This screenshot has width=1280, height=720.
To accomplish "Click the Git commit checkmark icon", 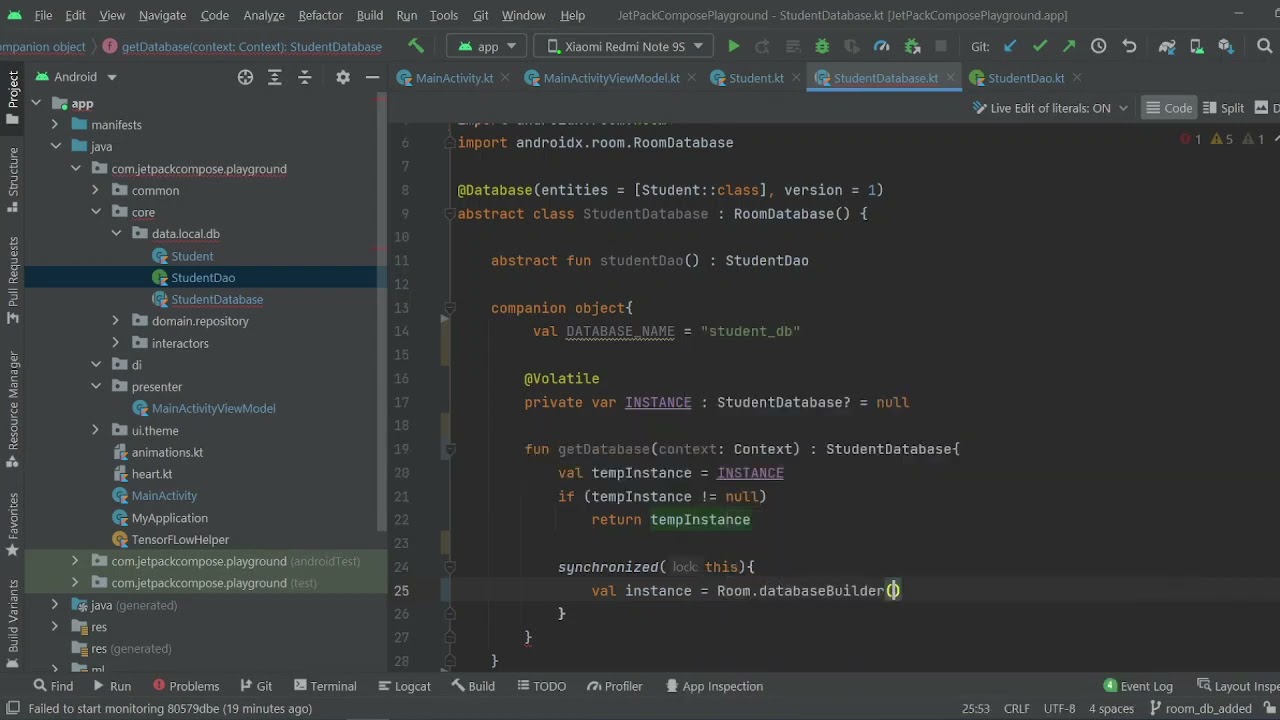I will (x=1040, y=47).
